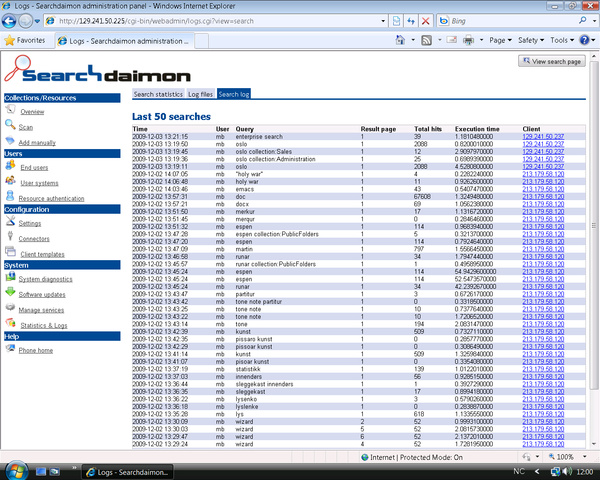Viewport: 600px width, 480px height.
Task: Open Bing search provider dropdown arrow
Action: click(594, 21)
